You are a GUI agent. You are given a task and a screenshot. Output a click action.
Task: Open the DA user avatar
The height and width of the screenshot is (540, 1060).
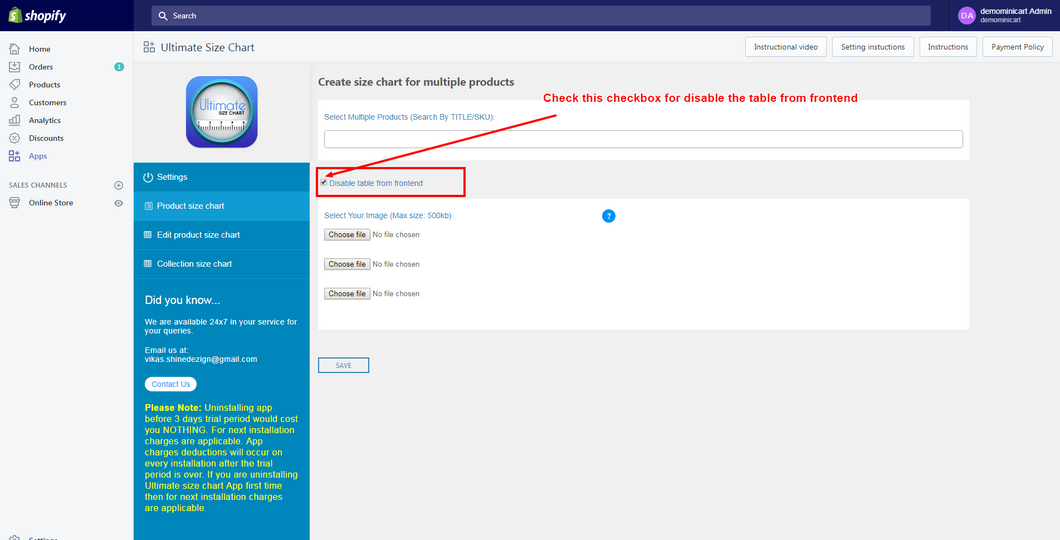tap(967, 16)
